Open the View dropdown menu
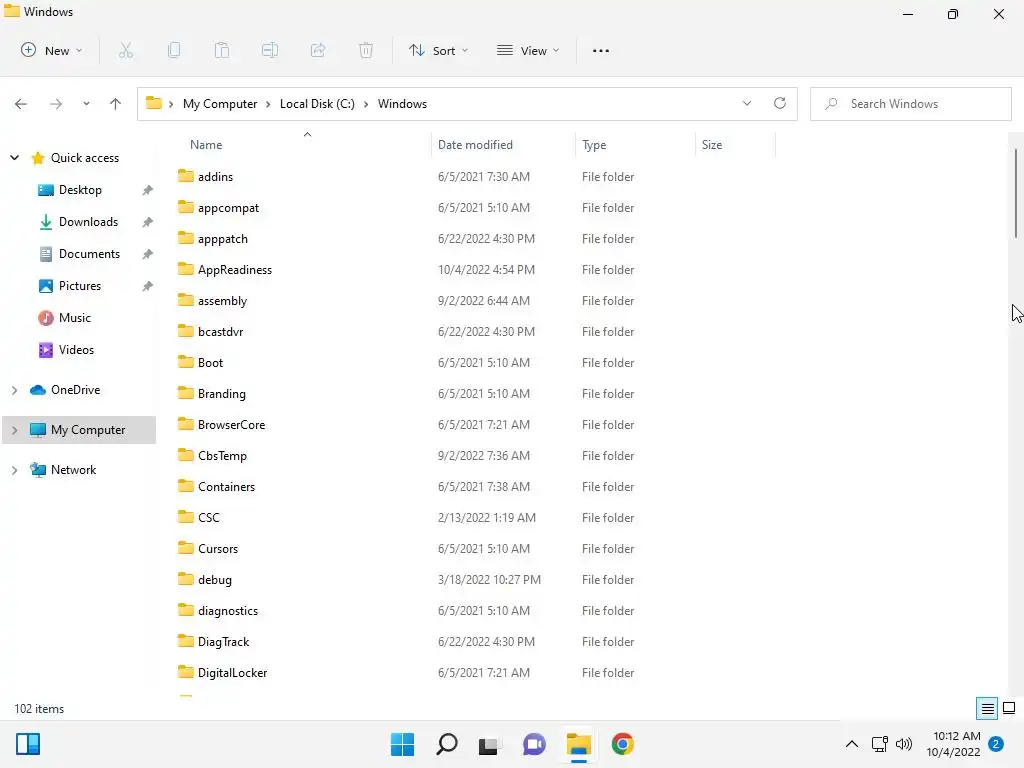Image resolution: width=1024 pixels, height=768 pixels. coord(528,50)
